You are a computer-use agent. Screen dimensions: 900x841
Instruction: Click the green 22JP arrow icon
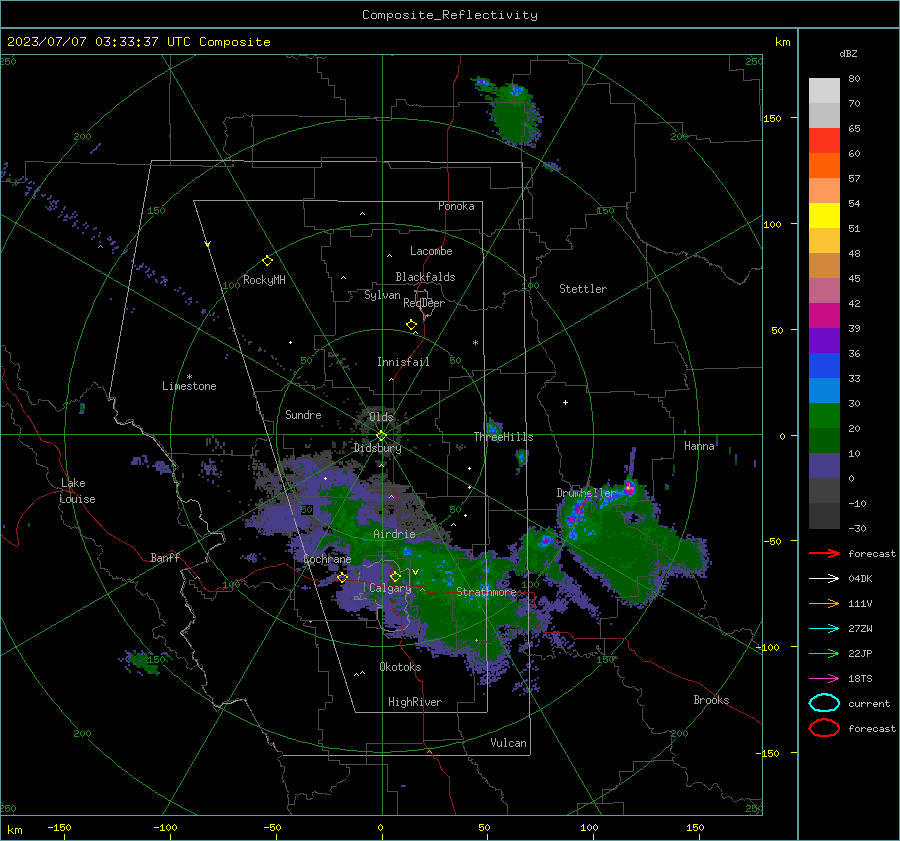point(824,653)
